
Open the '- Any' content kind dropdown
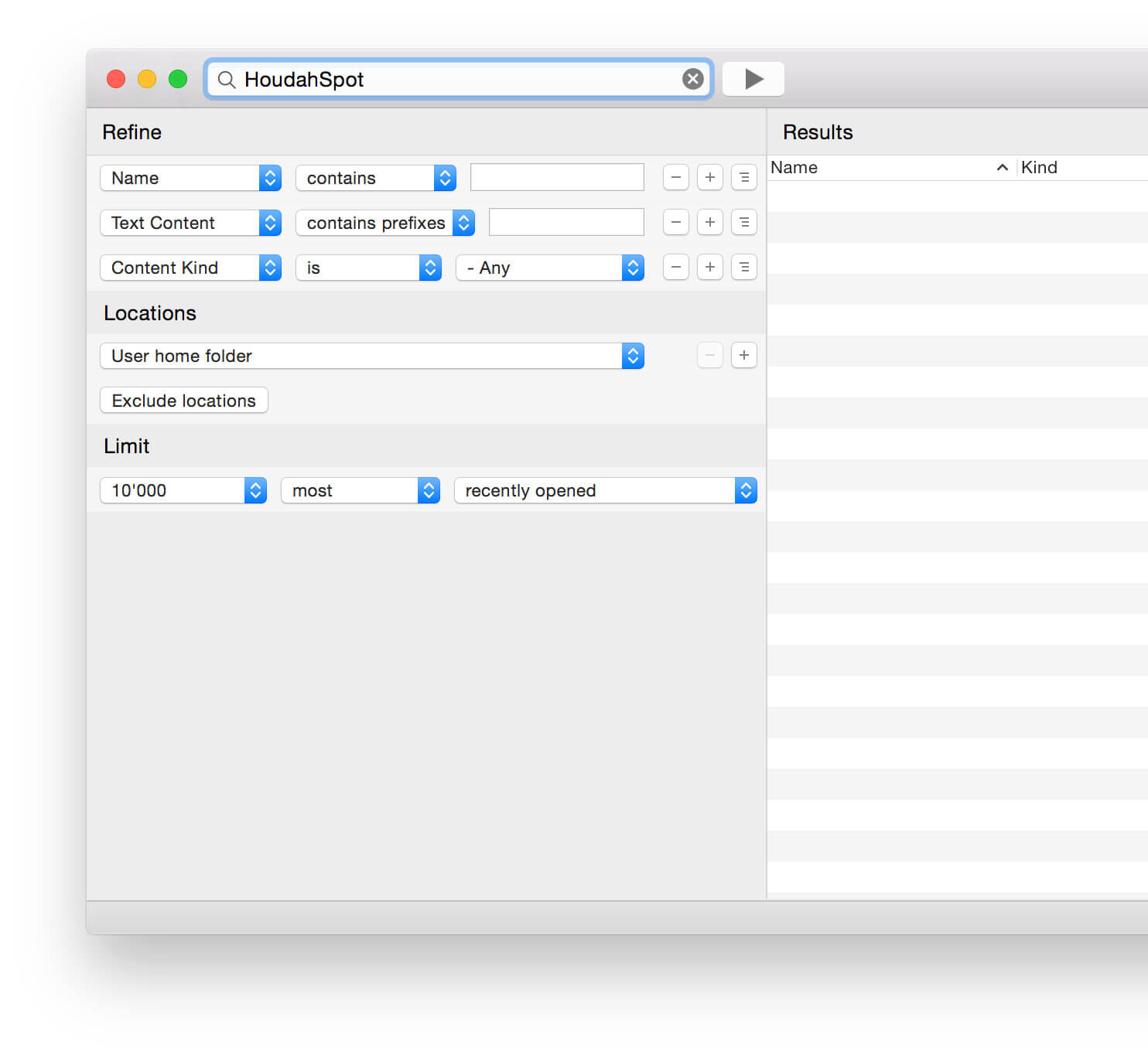click(x=632, y=267)
